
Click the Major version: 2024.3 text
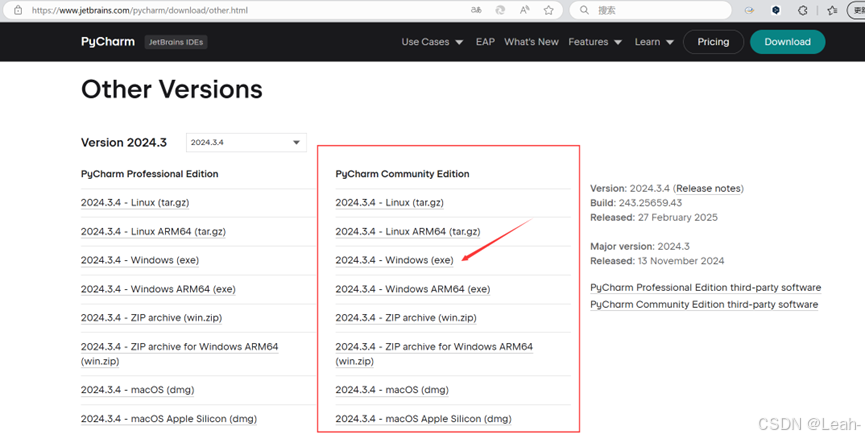[640, 247]
